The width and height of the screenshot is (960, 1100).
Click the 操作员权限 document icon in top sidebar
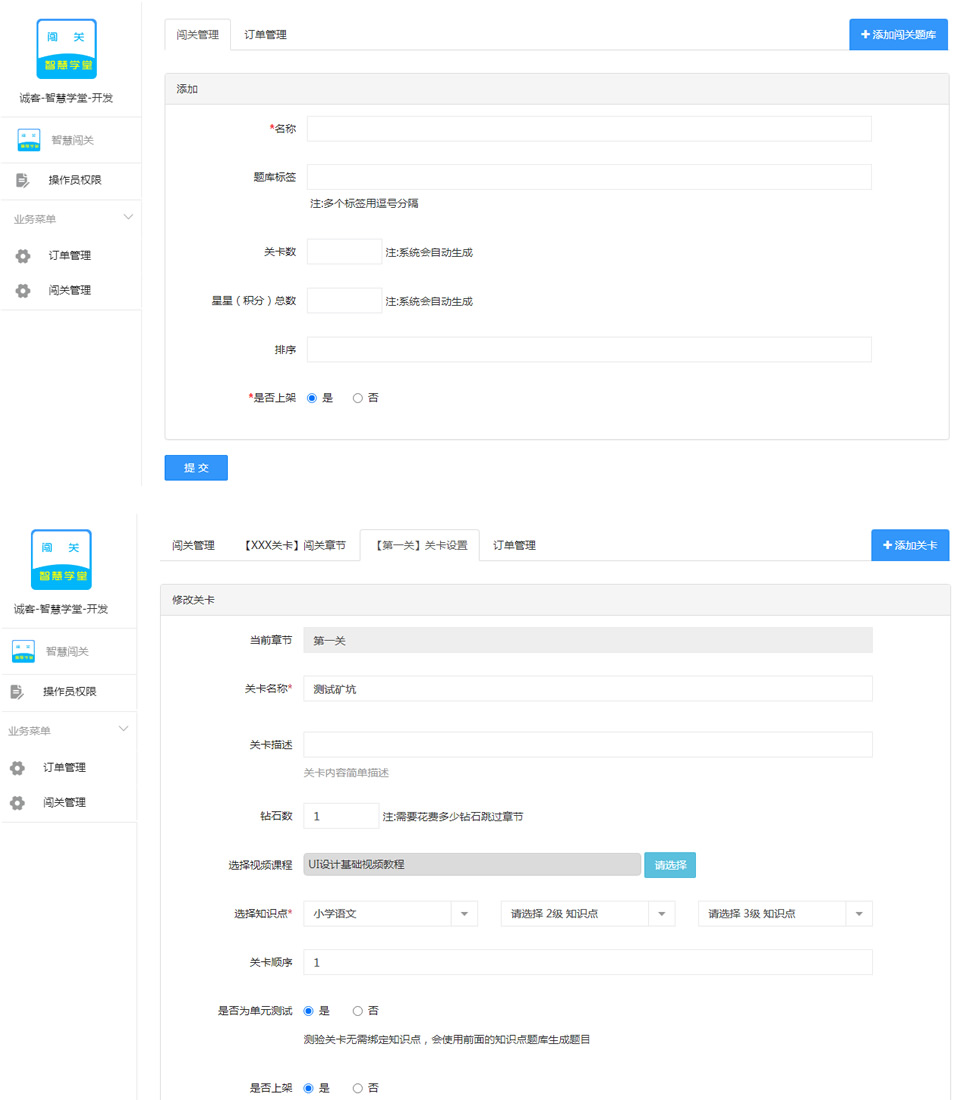click(x=22, y=180)
